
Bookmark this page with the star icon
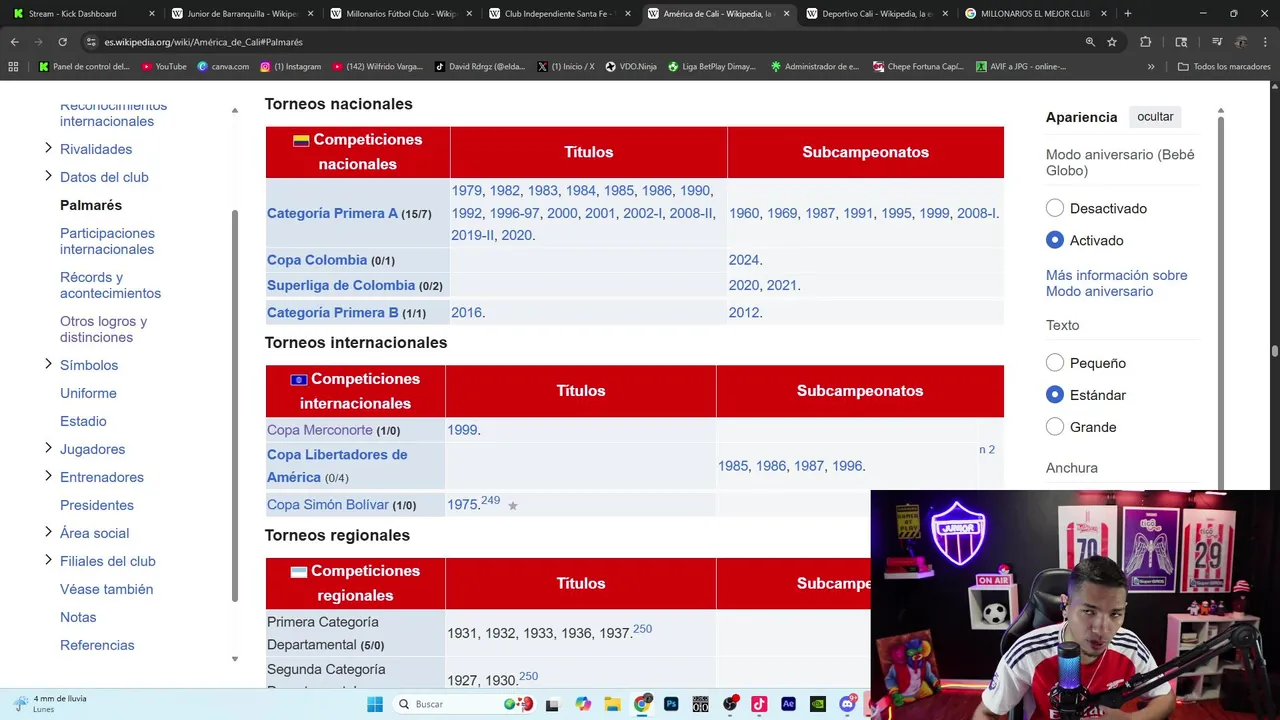[x=1112, y=42]
